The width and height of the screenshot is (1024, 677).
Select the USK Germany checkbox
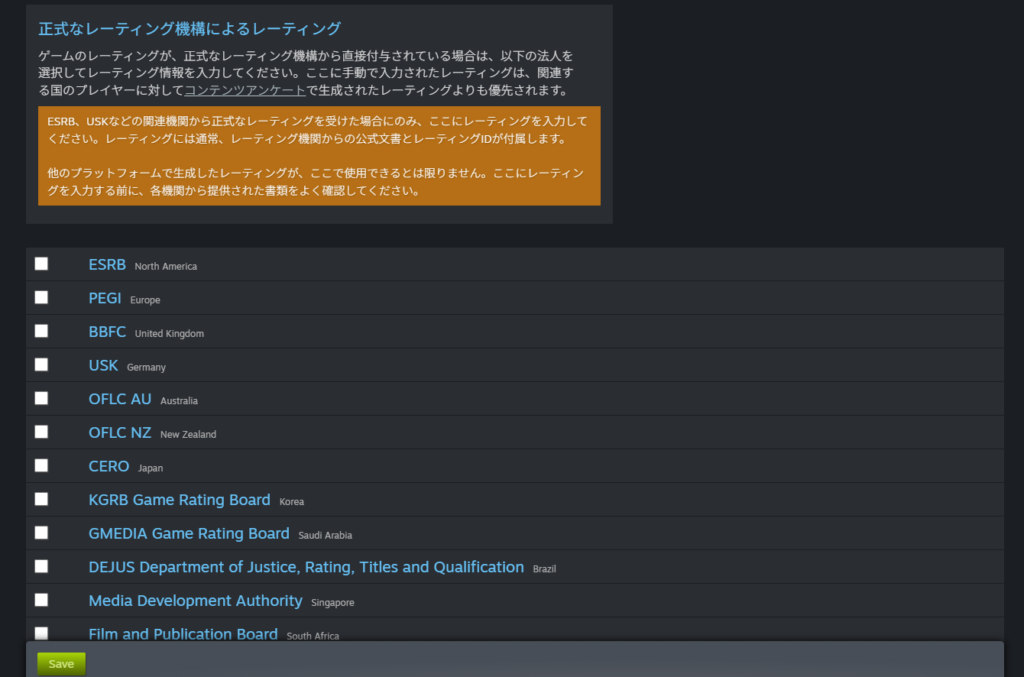point(41,364)
